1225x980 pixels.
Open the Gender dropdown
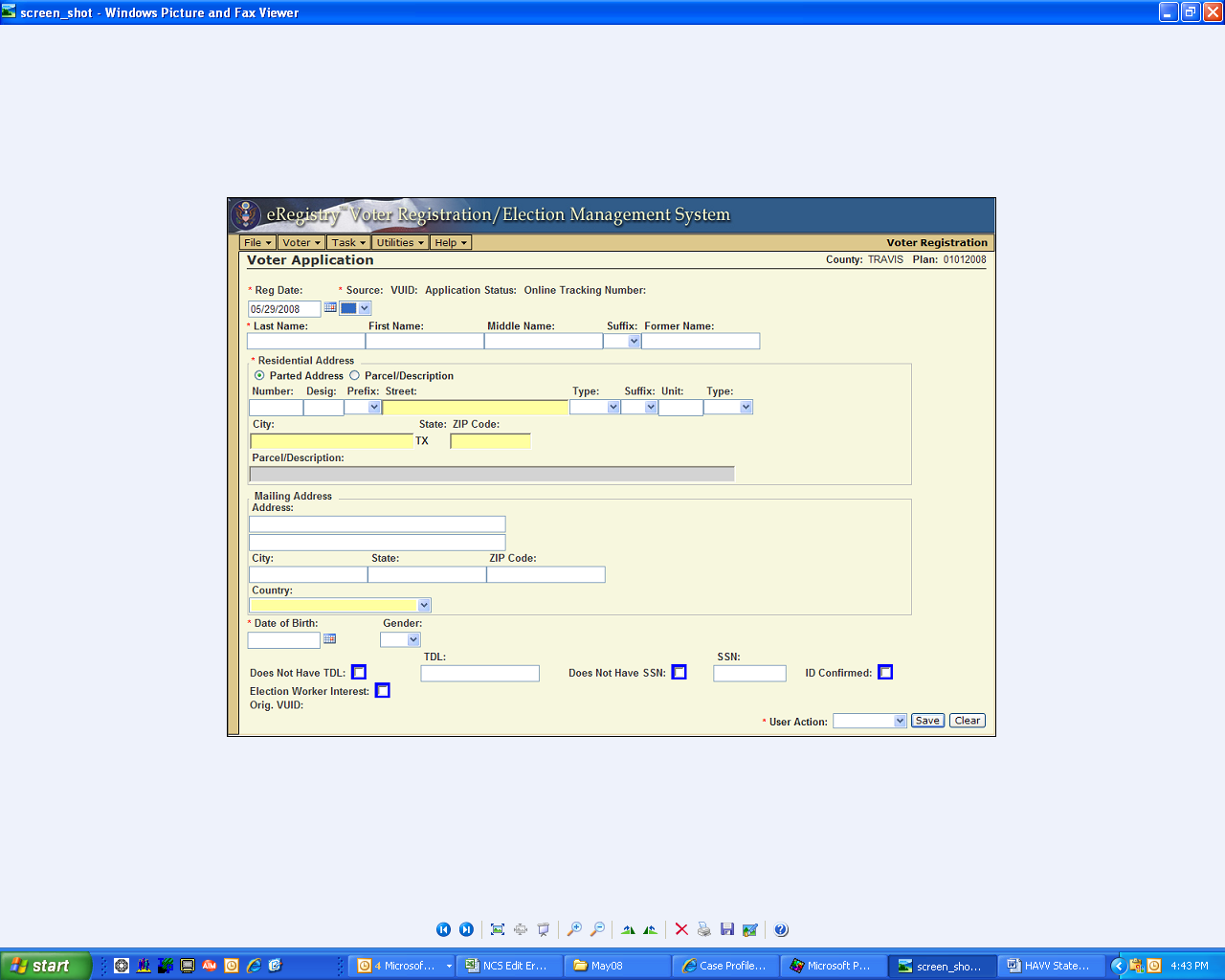coord(400,639)
